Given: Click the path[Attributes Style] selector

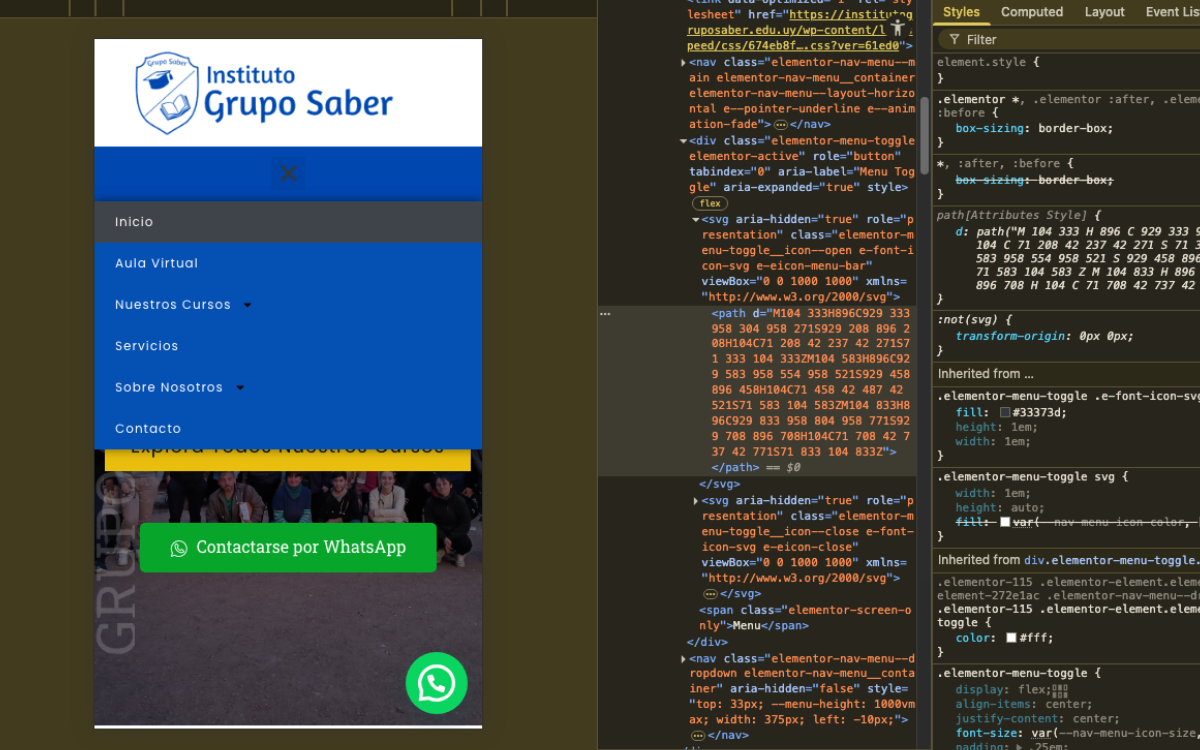Looking at the screenshot, I should click(1011, 215).
